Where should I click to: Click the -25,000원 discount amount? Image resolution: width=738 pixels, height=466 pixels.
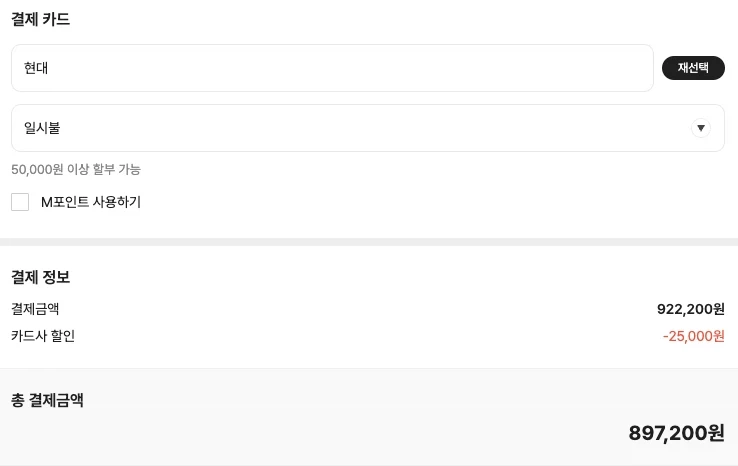tap(693, 336)
